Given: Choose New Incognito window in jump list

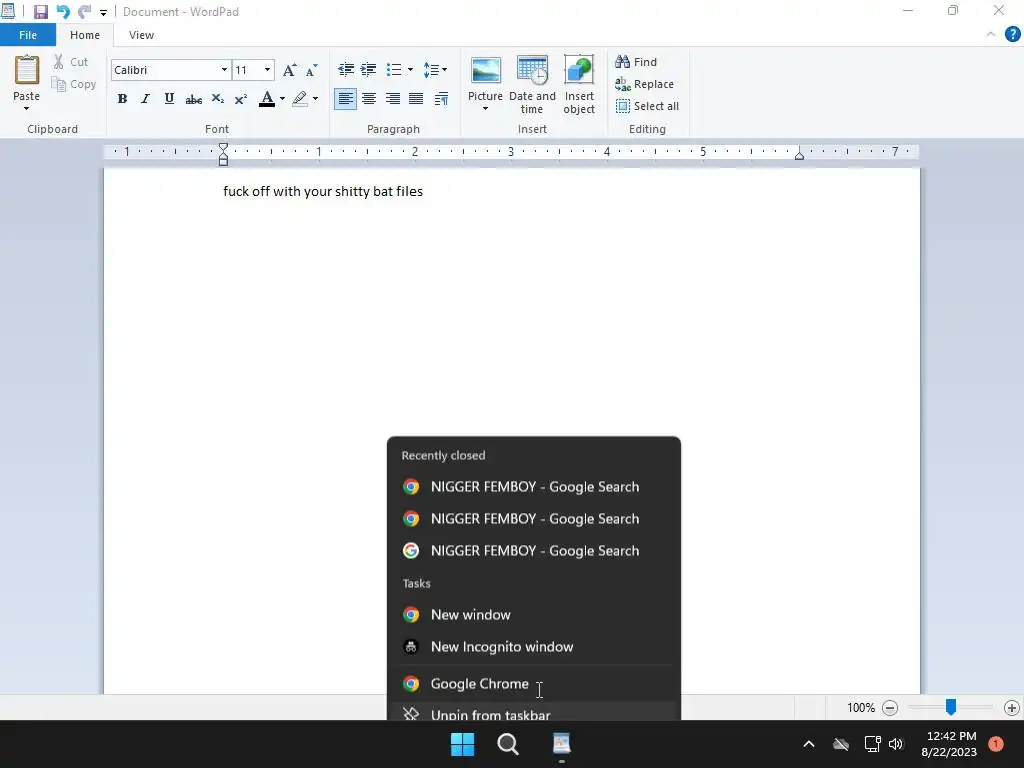Looking at the screenshot, I should 534,647.
